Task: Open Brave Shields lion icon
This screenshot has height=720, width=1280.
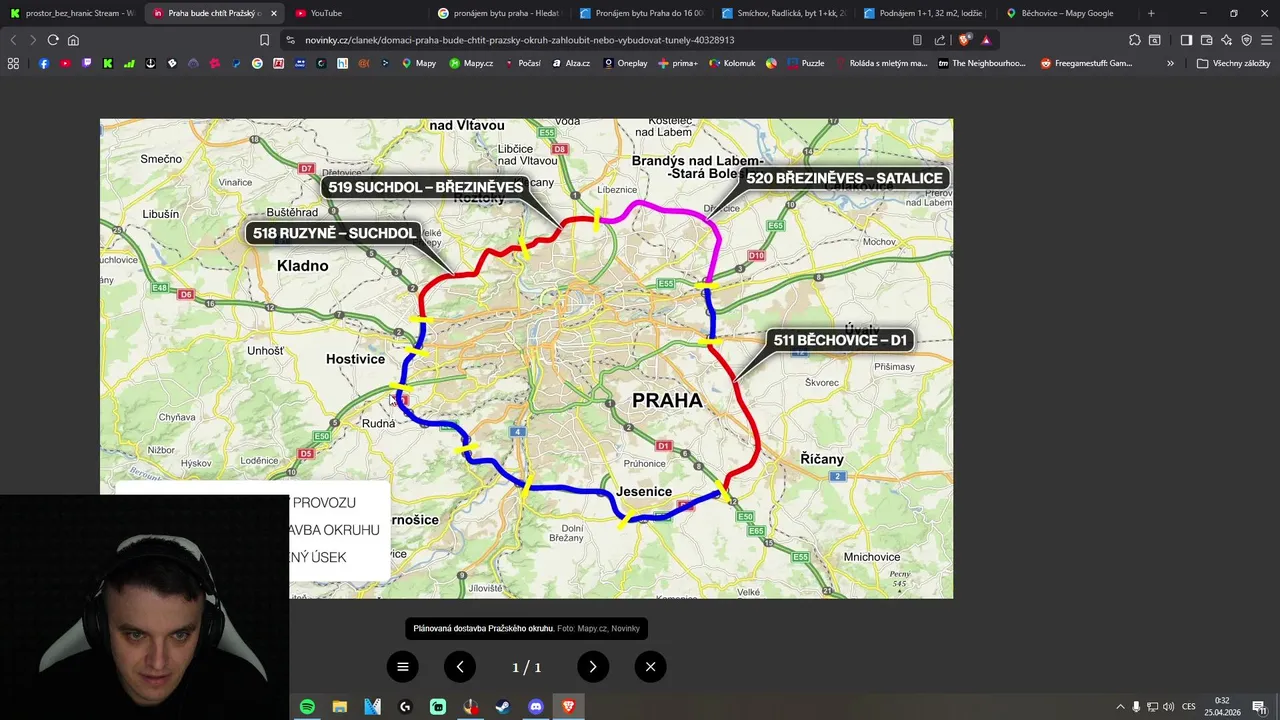Action: click(964, 40)
